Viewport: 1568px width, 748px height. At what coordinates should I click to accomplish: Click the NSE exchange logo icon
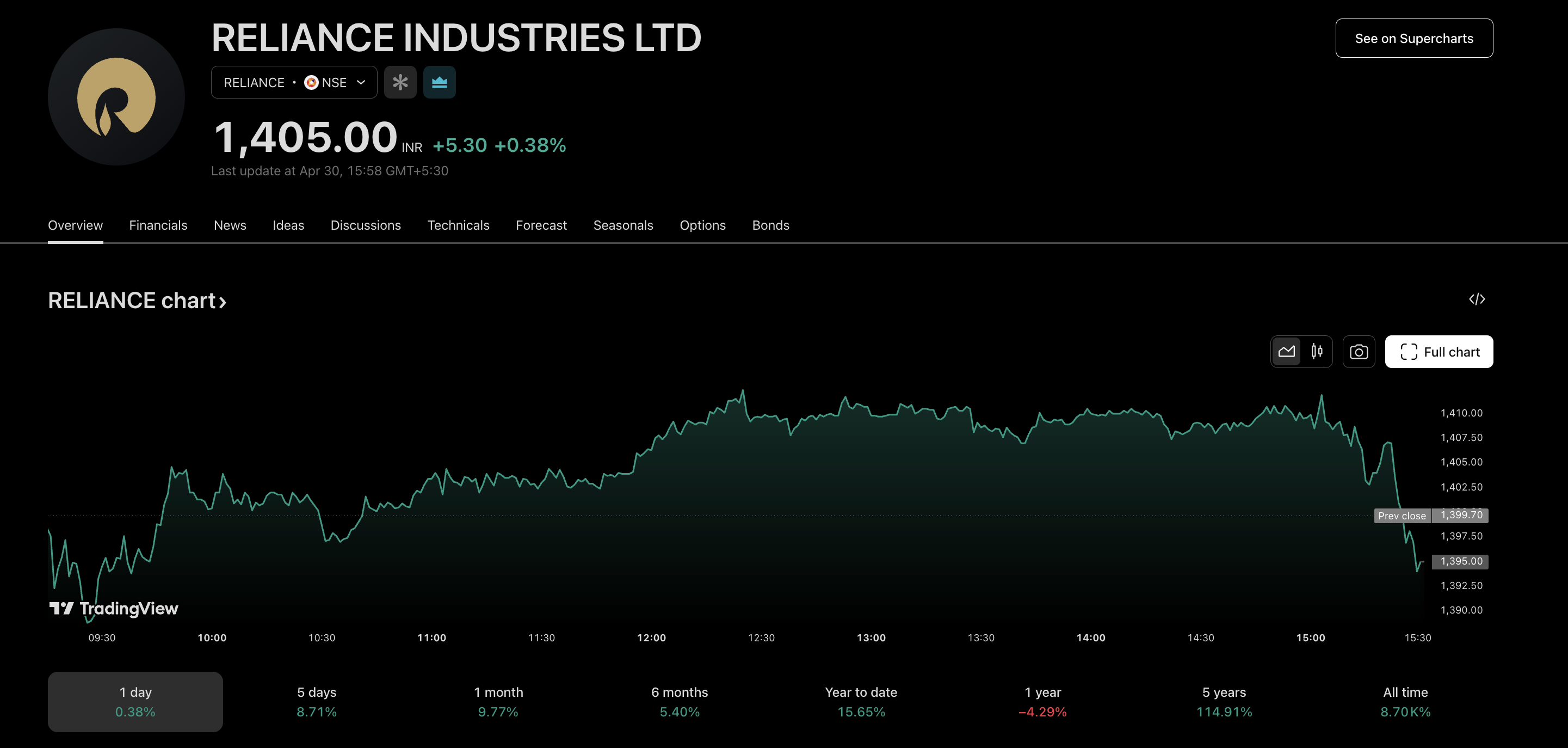[x=311, y=82]
